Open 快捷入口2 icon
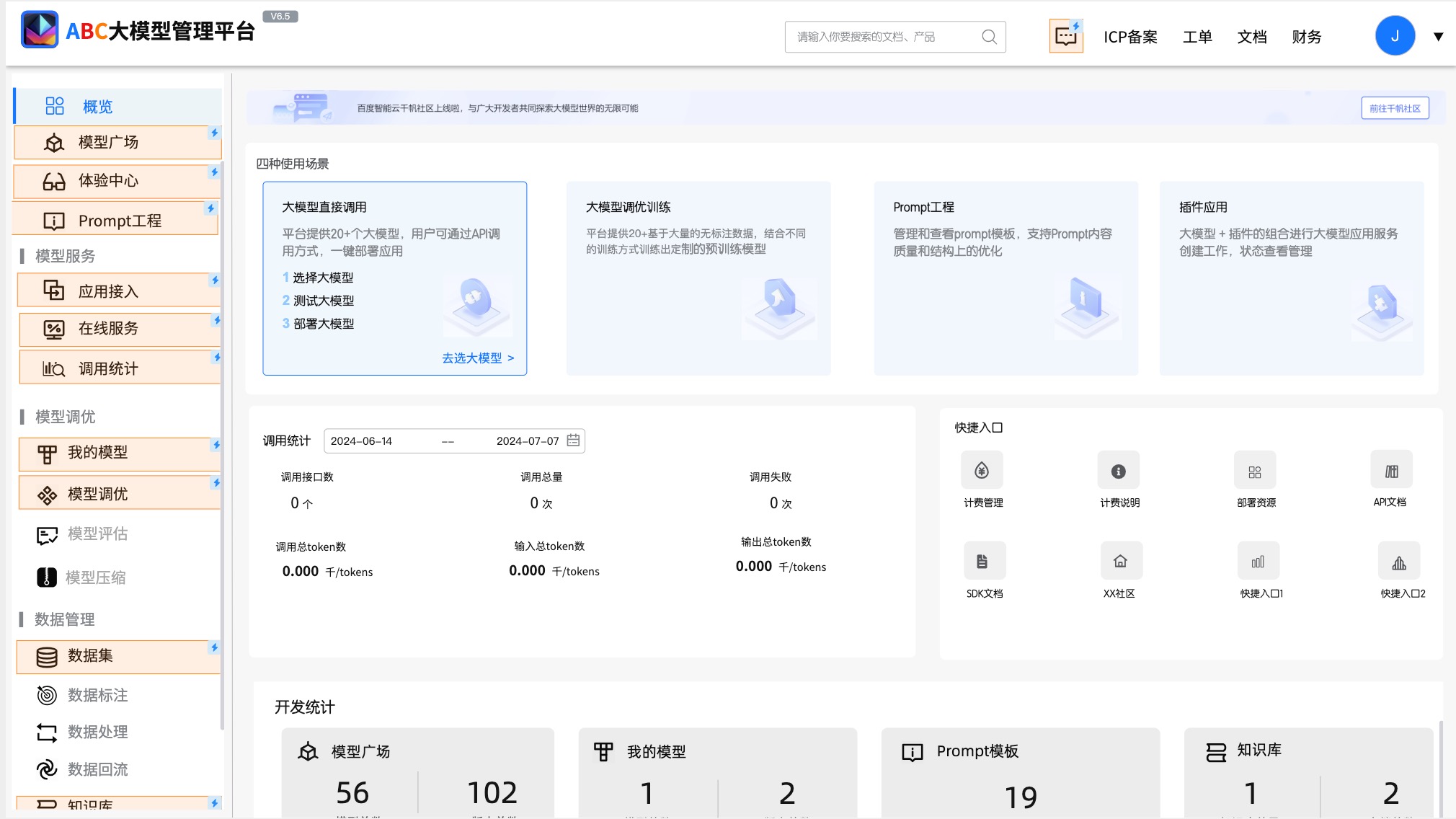 (x=1399, y=561)
